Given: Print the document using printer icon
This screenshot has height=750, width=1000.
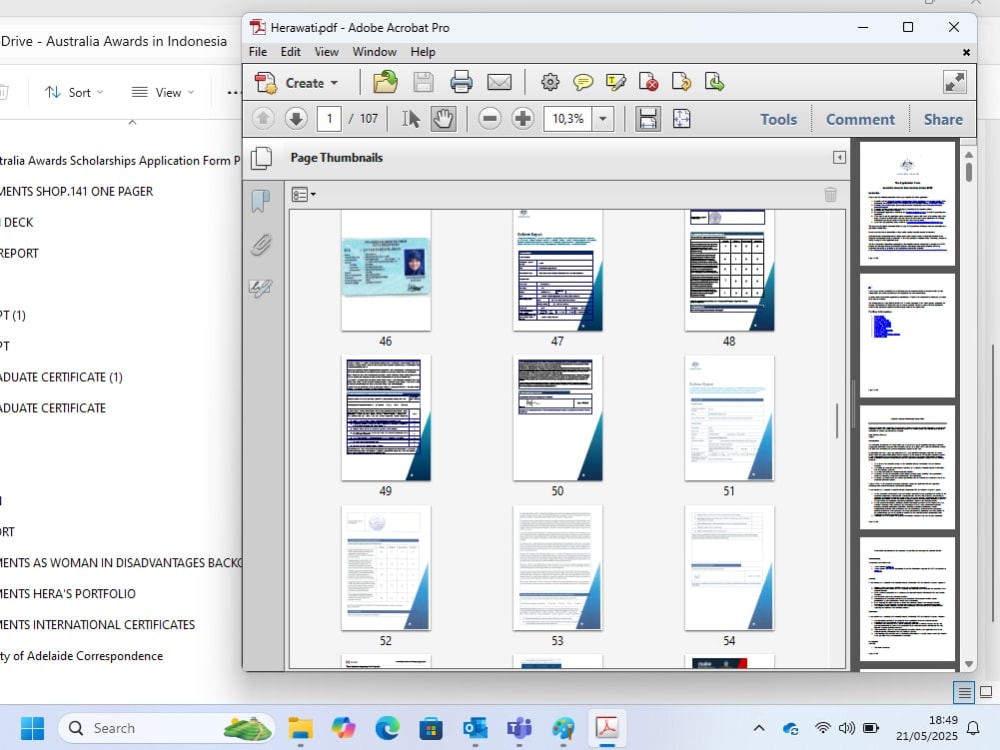Looking at the screenshot, I should tap(461, 82).
